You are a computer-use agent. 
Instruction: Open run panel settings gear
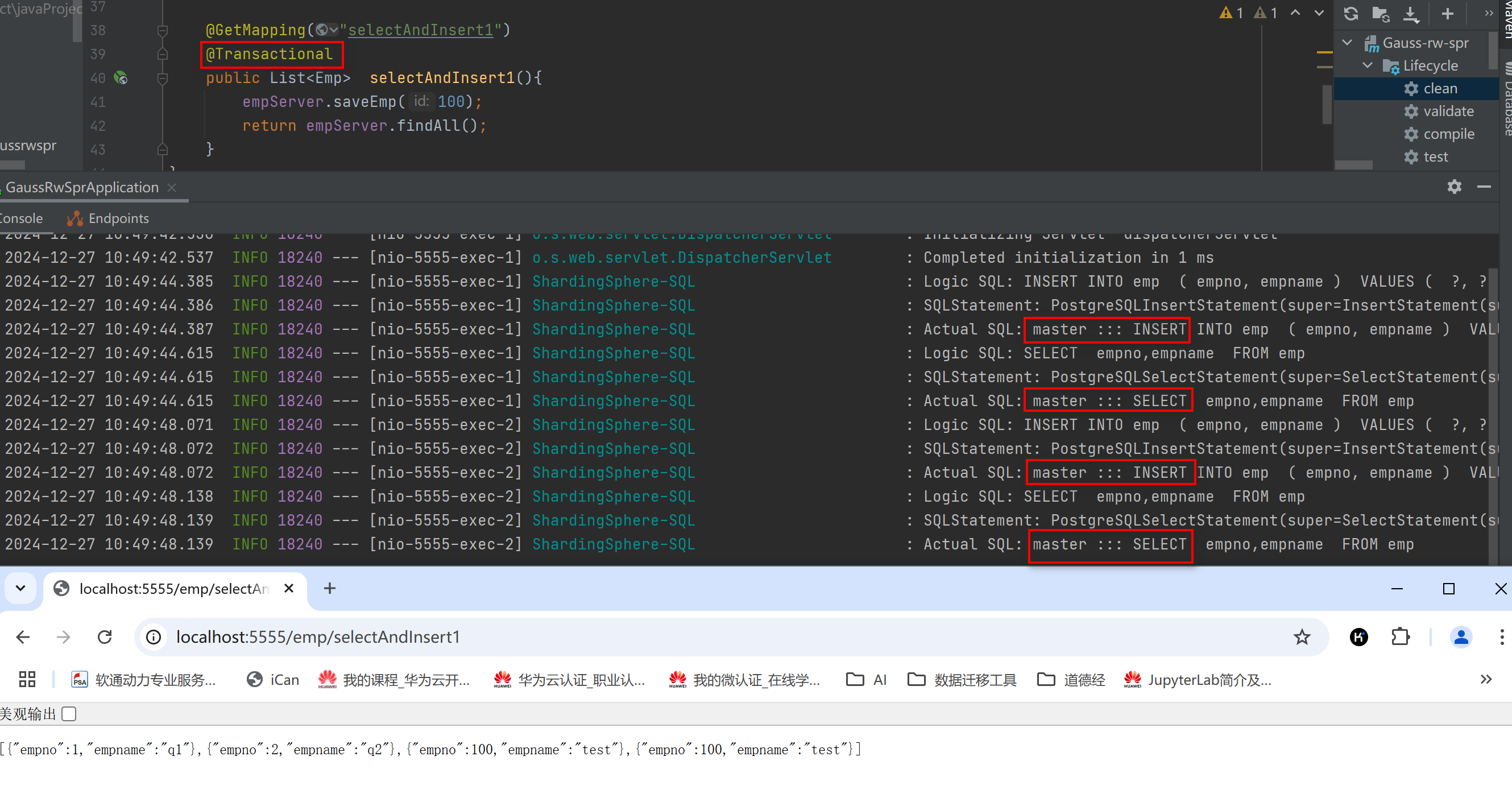[1454, 187]
